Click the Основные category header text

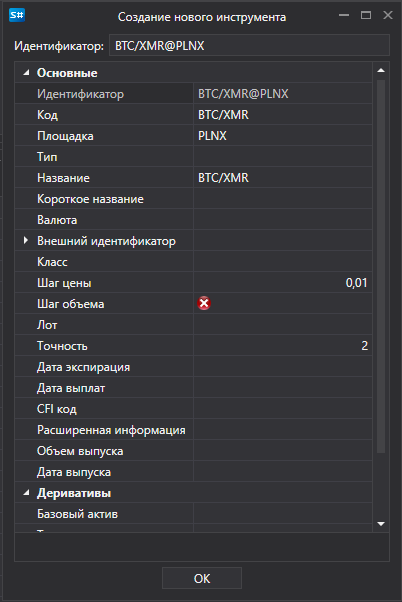67,73
